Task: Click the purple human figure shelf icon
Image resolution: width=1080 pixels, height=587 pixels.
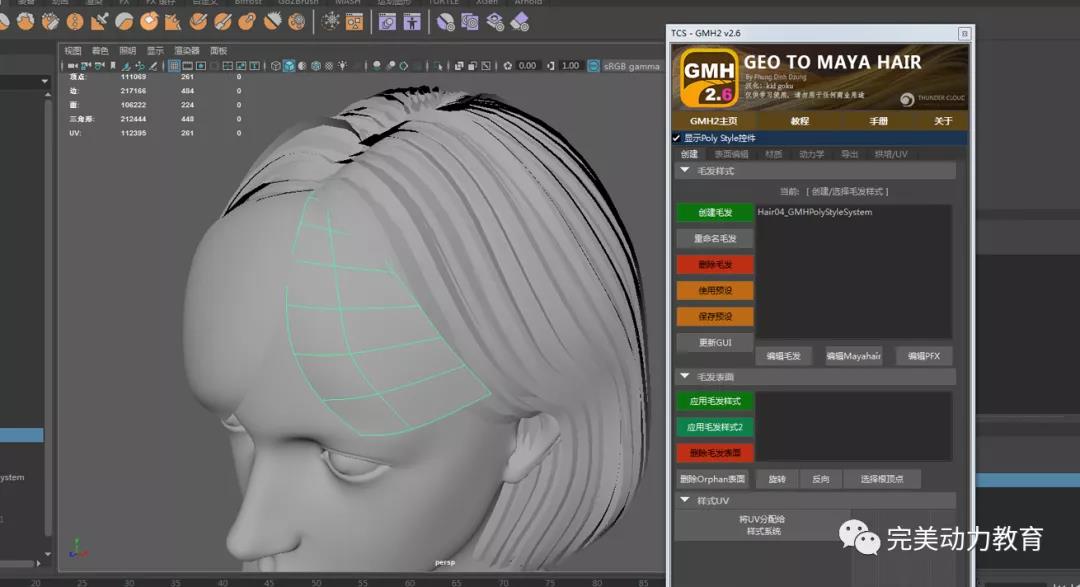Action: [x=411, y=21]
